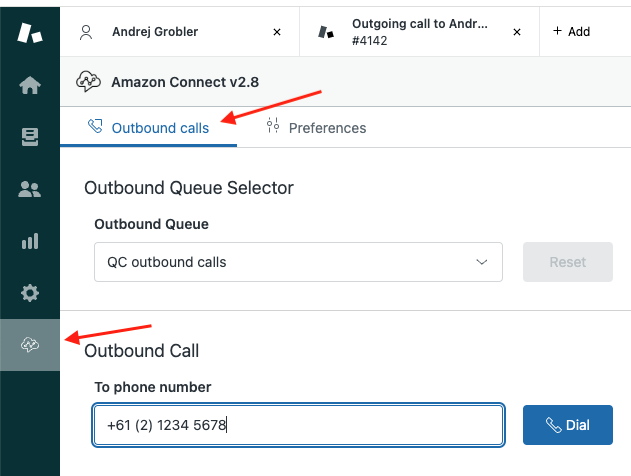Open the Amazon Connect sidebar app icon
This screenshot has width=631, height=476.
pyautogui.click(x=30, y=345)
